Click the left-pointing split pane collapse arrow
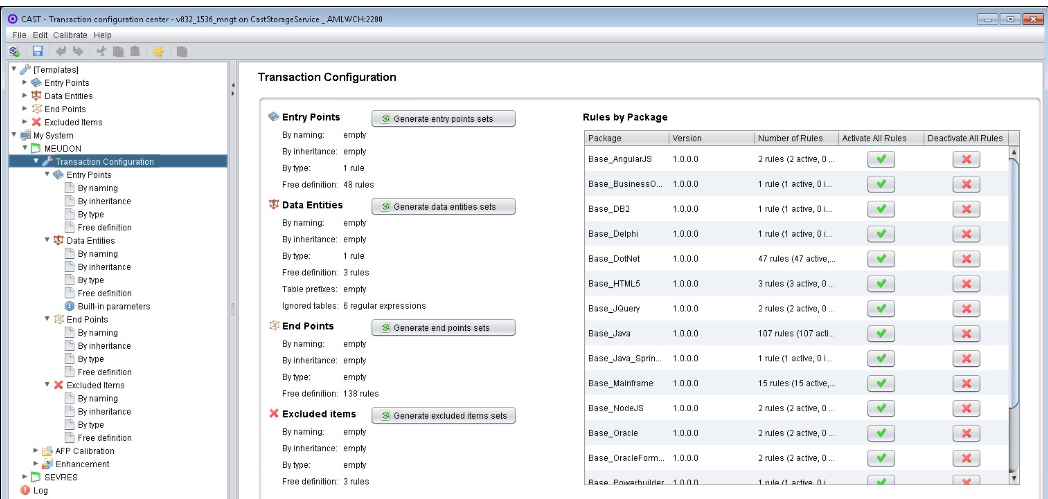The image size is (1048, 499). (233, 85)
